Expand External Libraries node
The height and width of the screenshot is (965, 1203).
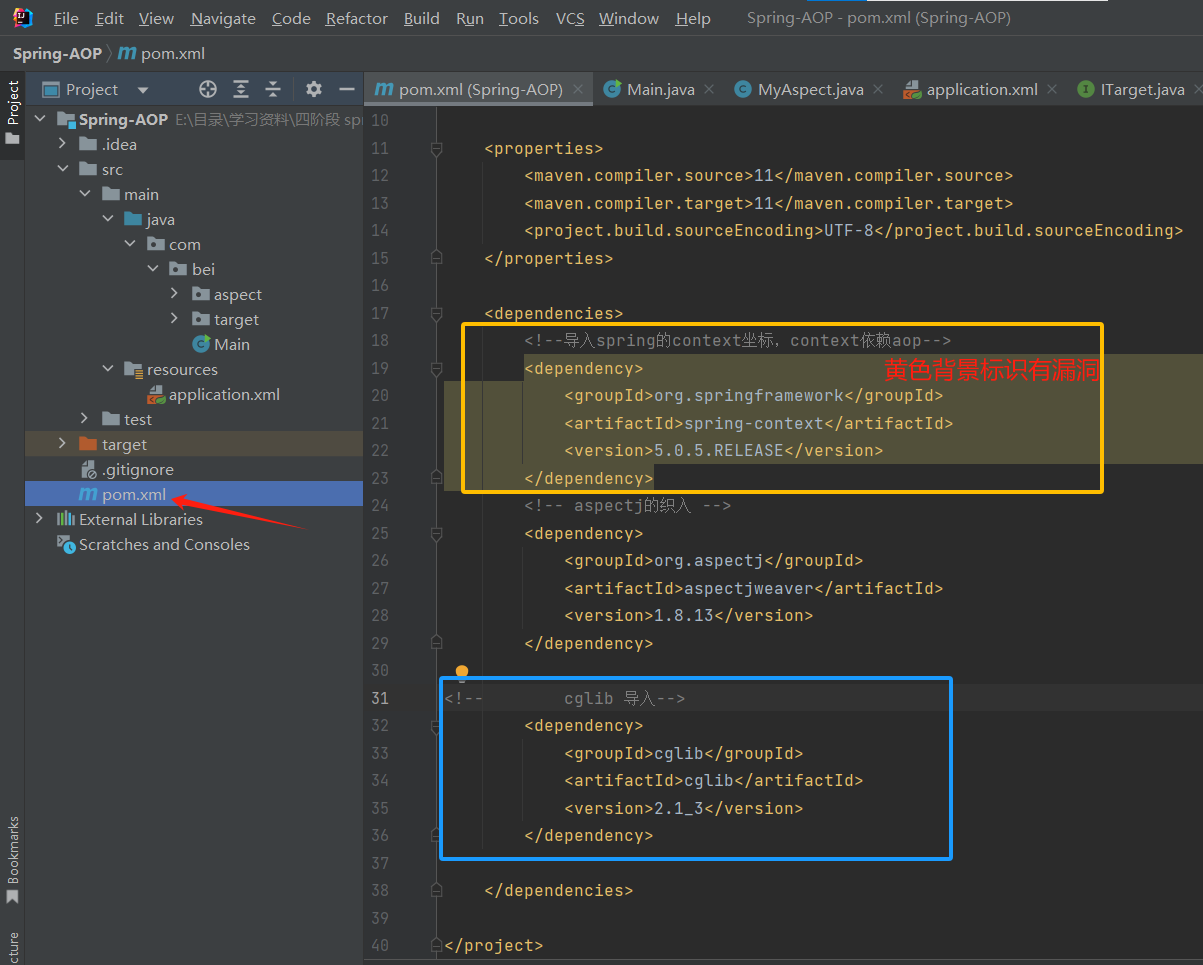pos(39,519)
